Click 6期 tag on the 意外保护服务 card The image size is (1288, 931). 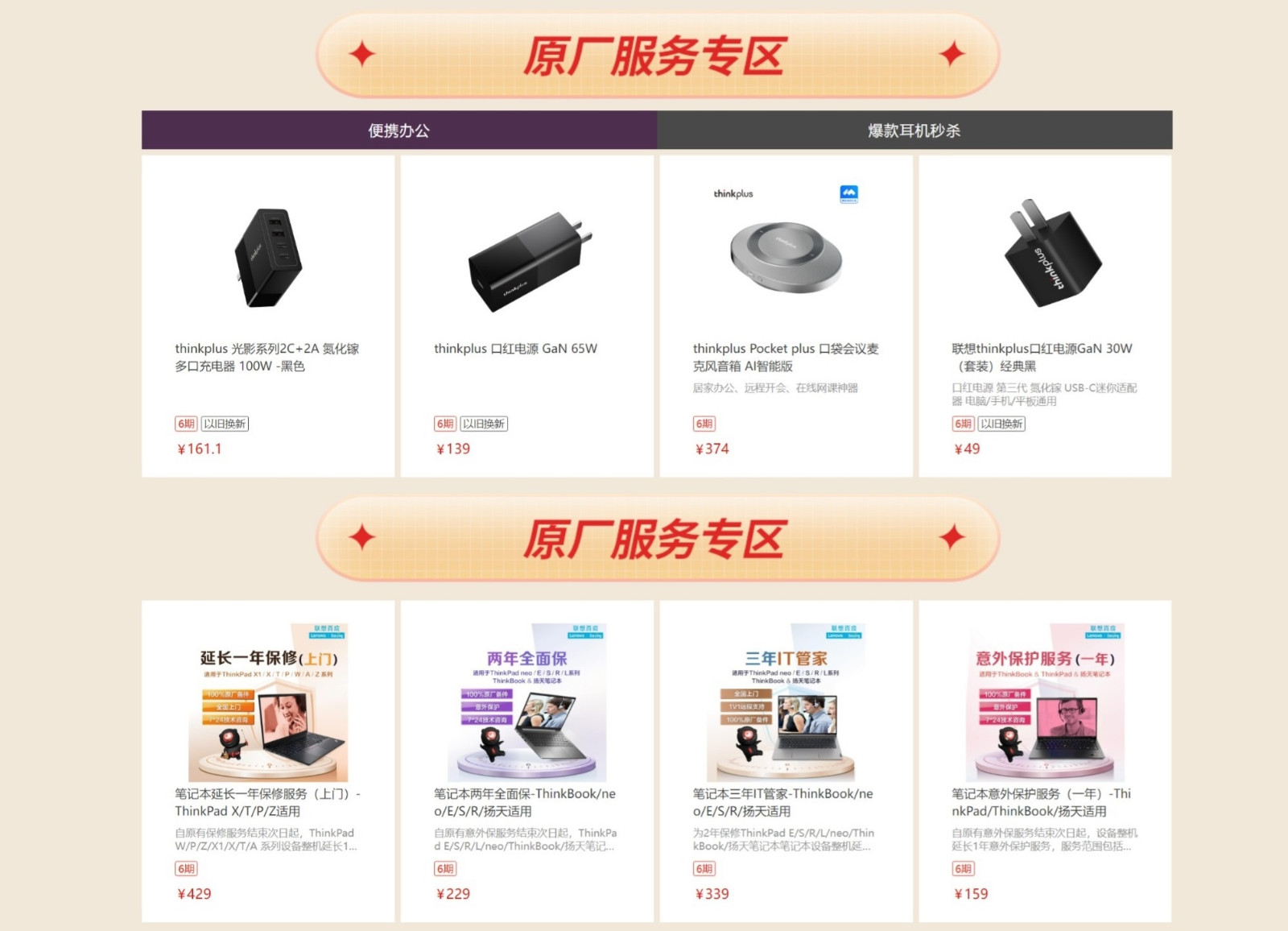click(964, 869)
